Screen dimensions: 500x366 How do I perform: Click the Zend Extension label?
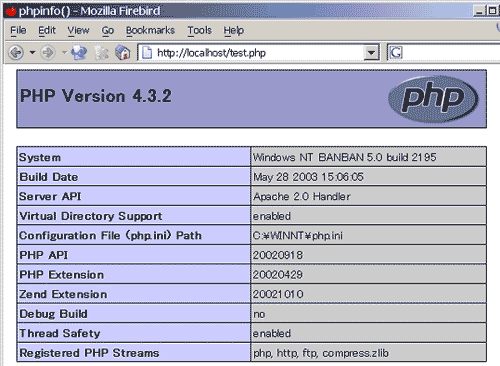(x=63, y=294)
